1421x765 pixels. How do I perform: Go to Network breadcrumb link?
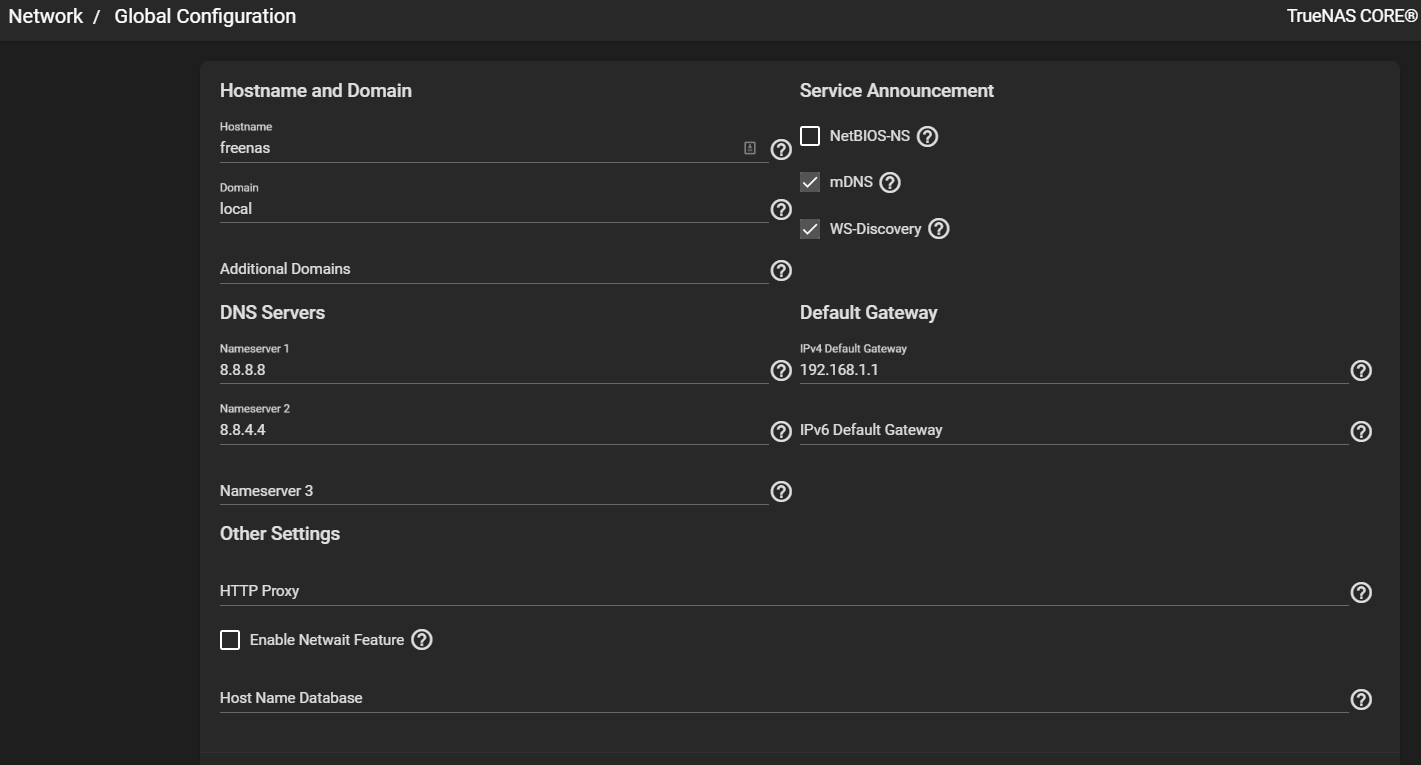[46, 17]
